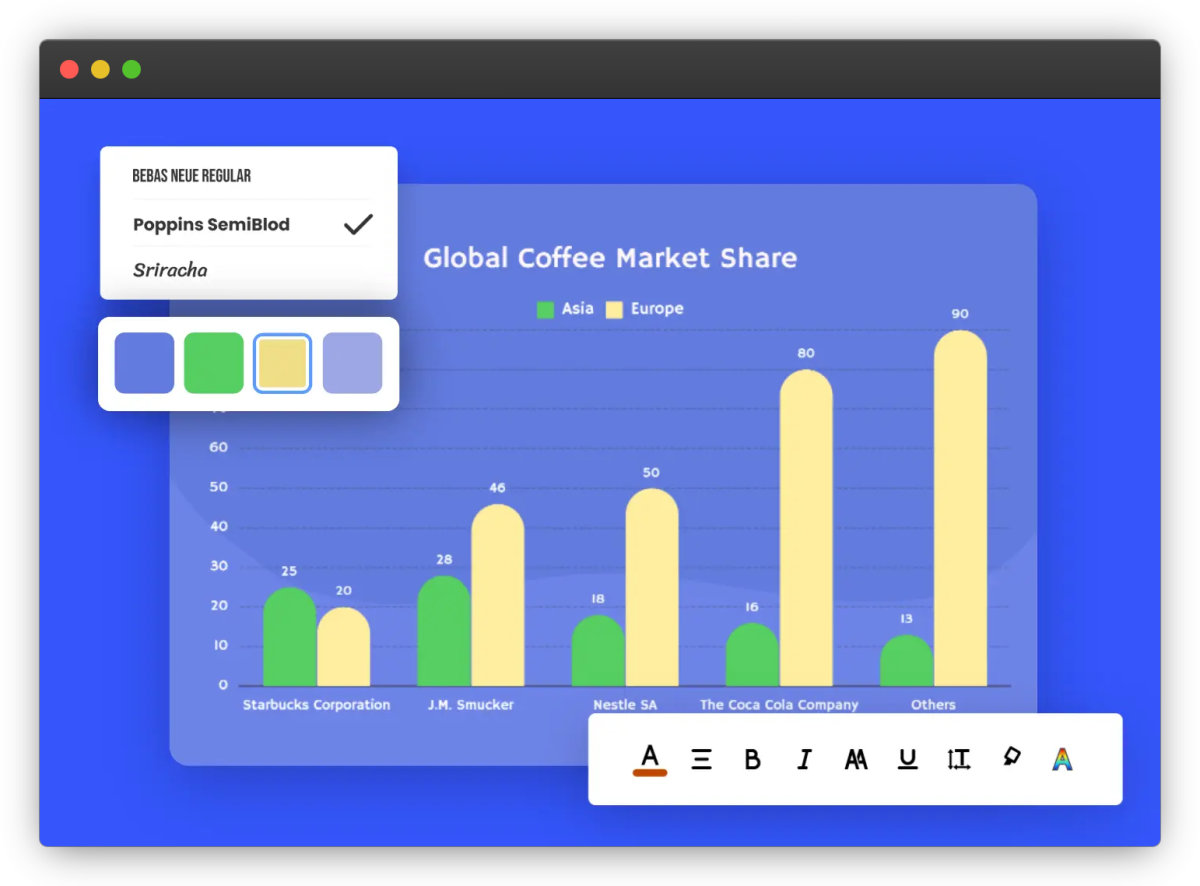This screenshot has width=1200, height=886.
Task: Open the line spacing tool
Action: [959, 760]
